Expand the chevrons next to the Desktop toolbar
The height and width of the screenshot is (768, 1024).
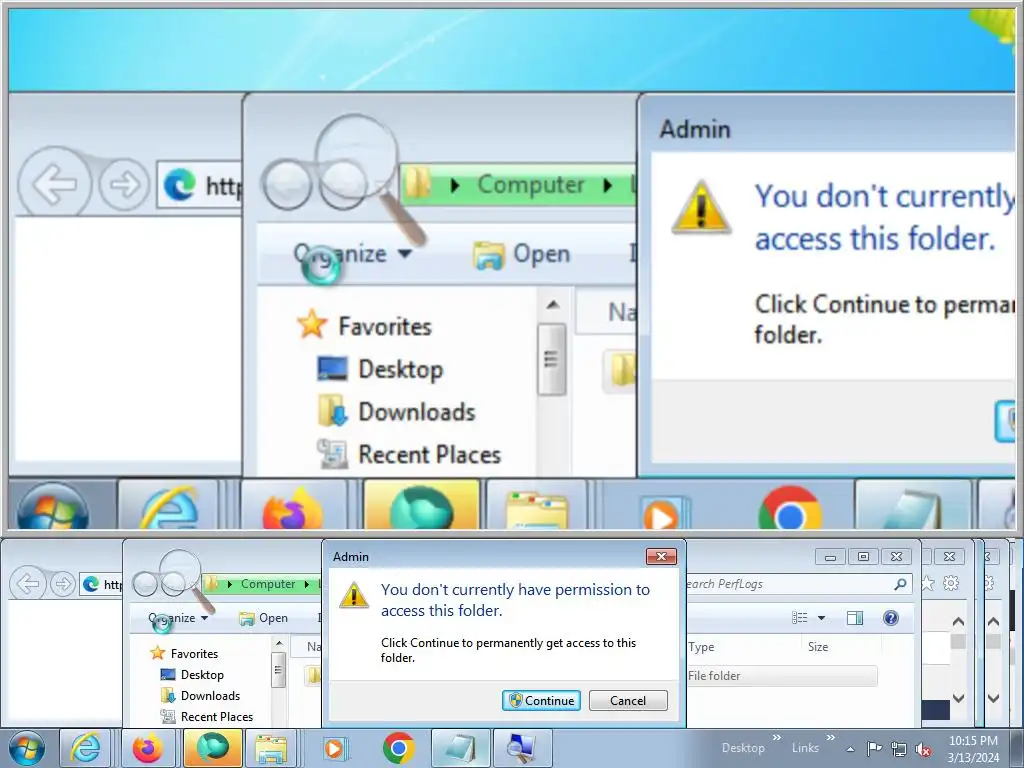[x=776, y=738]
